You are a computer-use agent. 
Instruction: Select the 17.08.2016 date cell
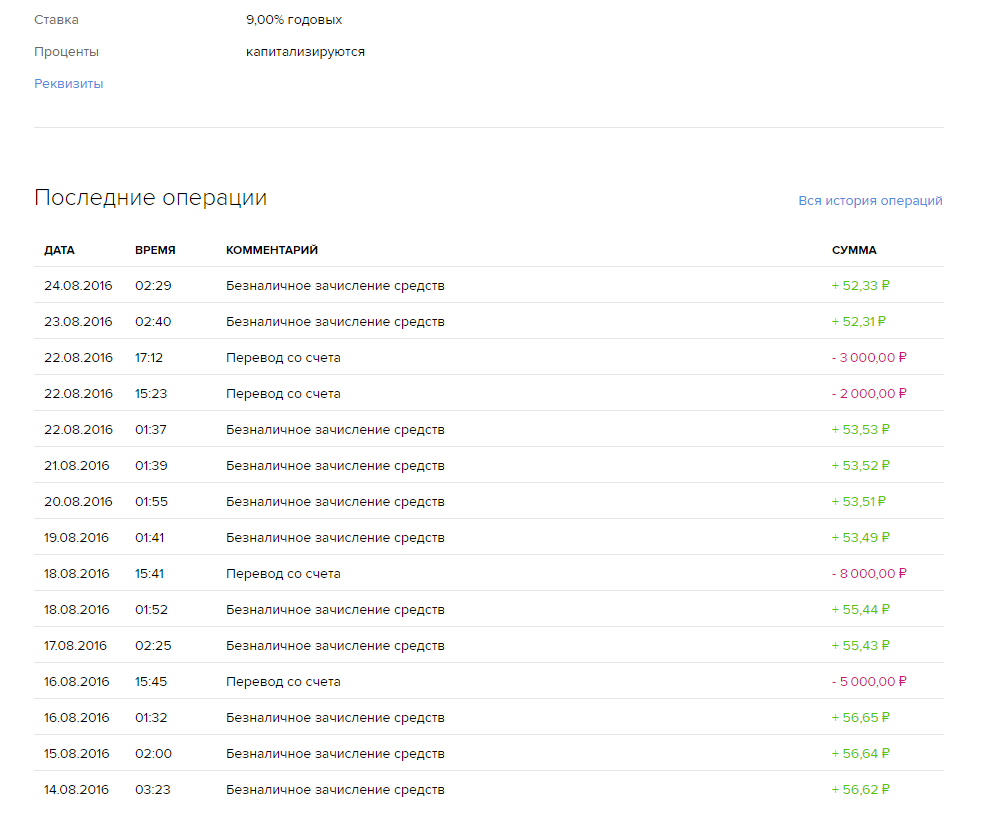point(76,646)
